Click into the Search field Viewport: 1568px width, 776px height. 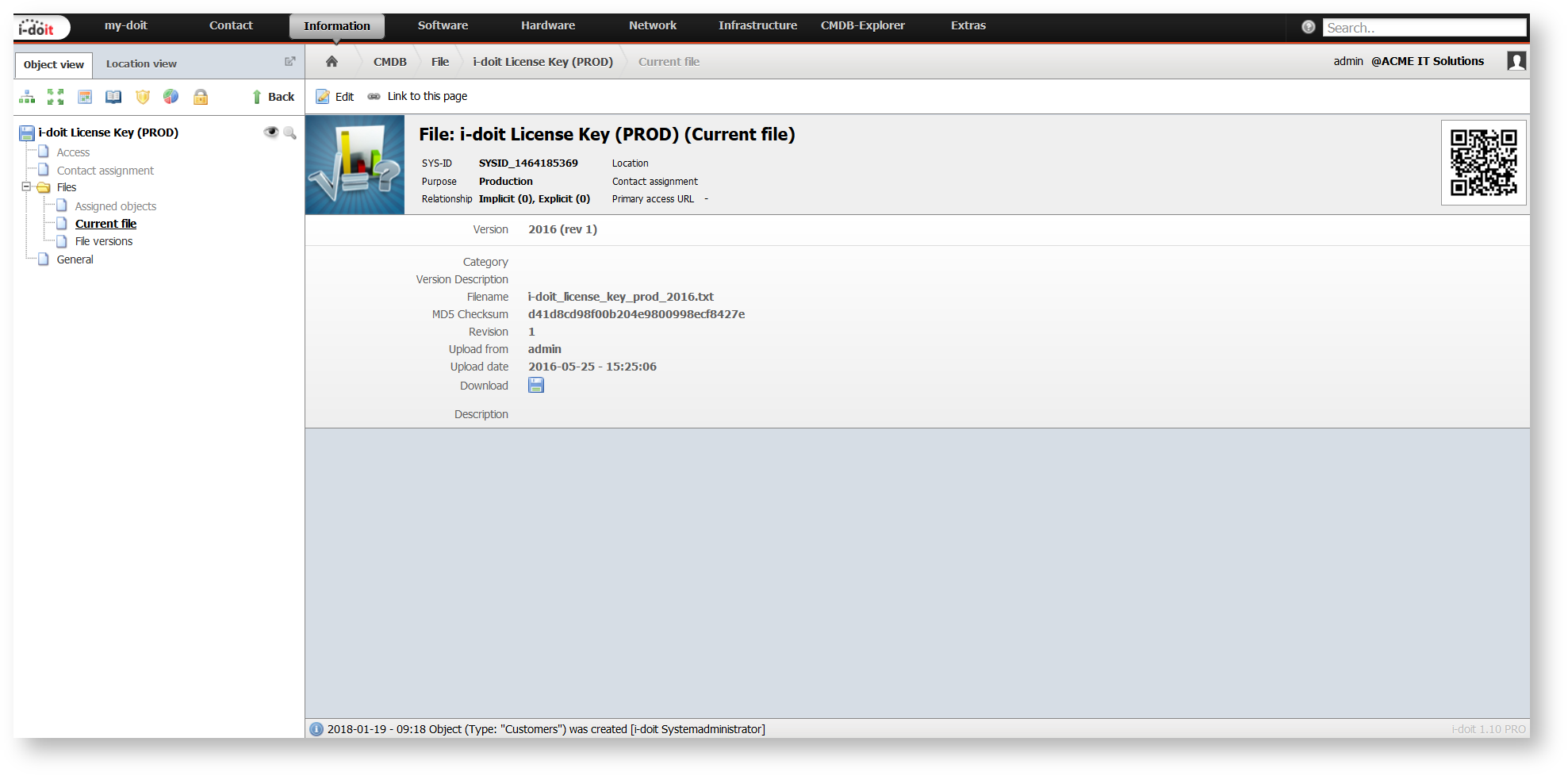[1424, 28]
